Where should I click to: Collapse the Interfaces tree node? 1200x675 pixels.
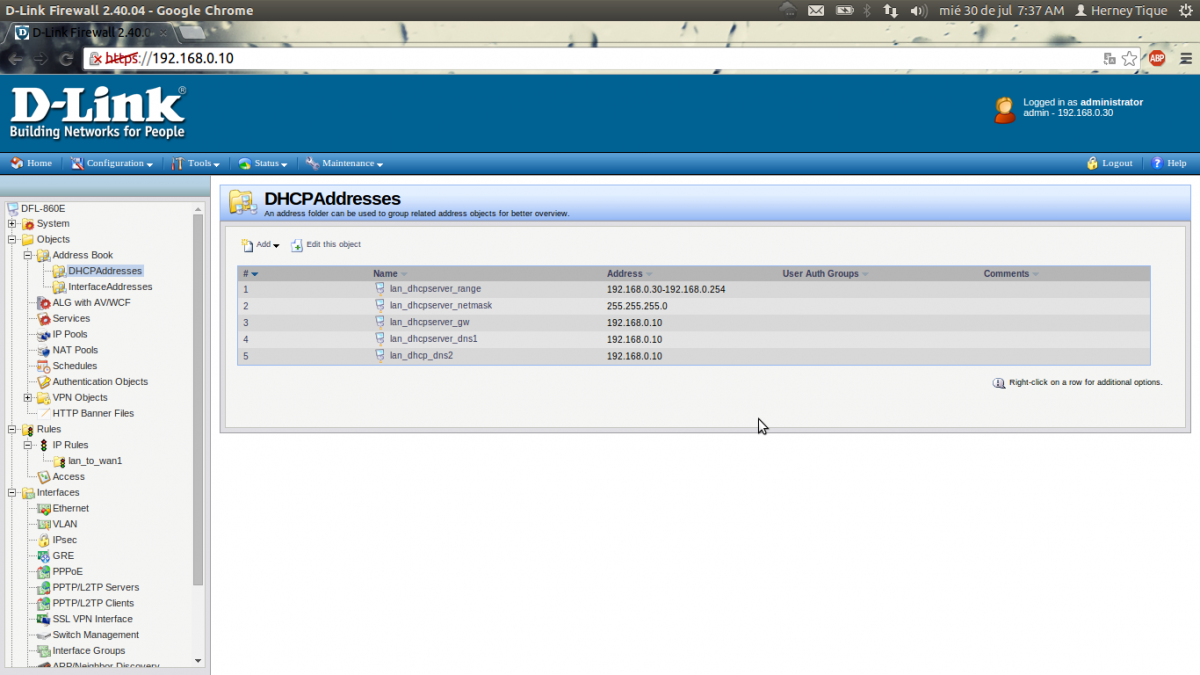[12, 492]
